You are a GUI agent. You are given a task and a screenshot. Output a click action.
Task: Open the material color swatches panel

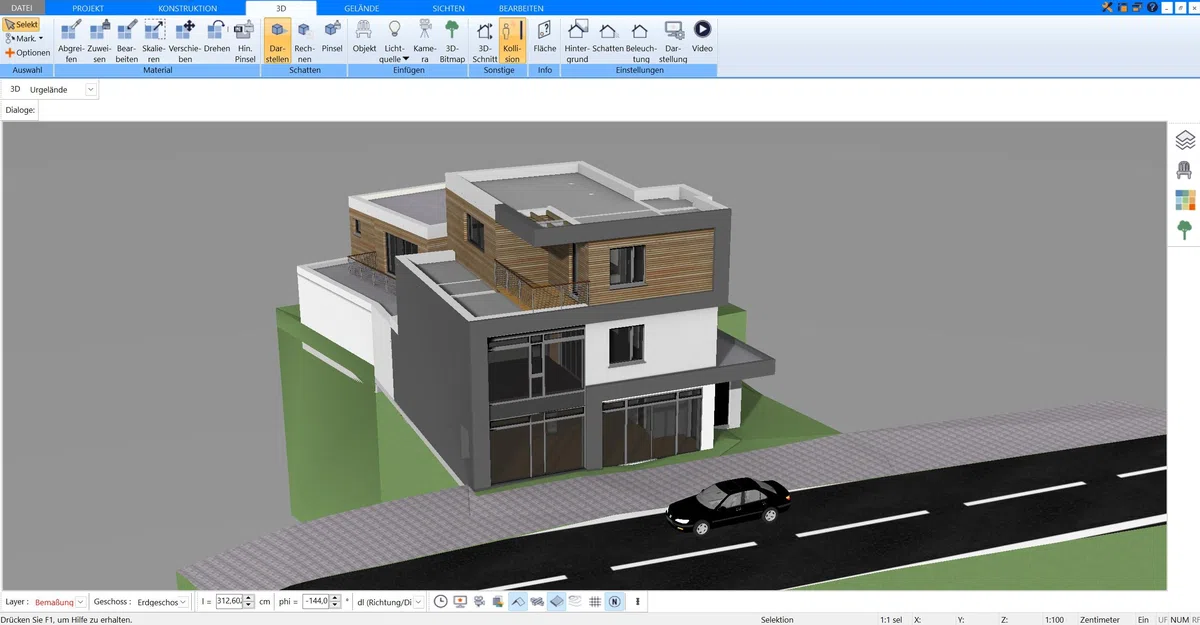[1185, 200]
